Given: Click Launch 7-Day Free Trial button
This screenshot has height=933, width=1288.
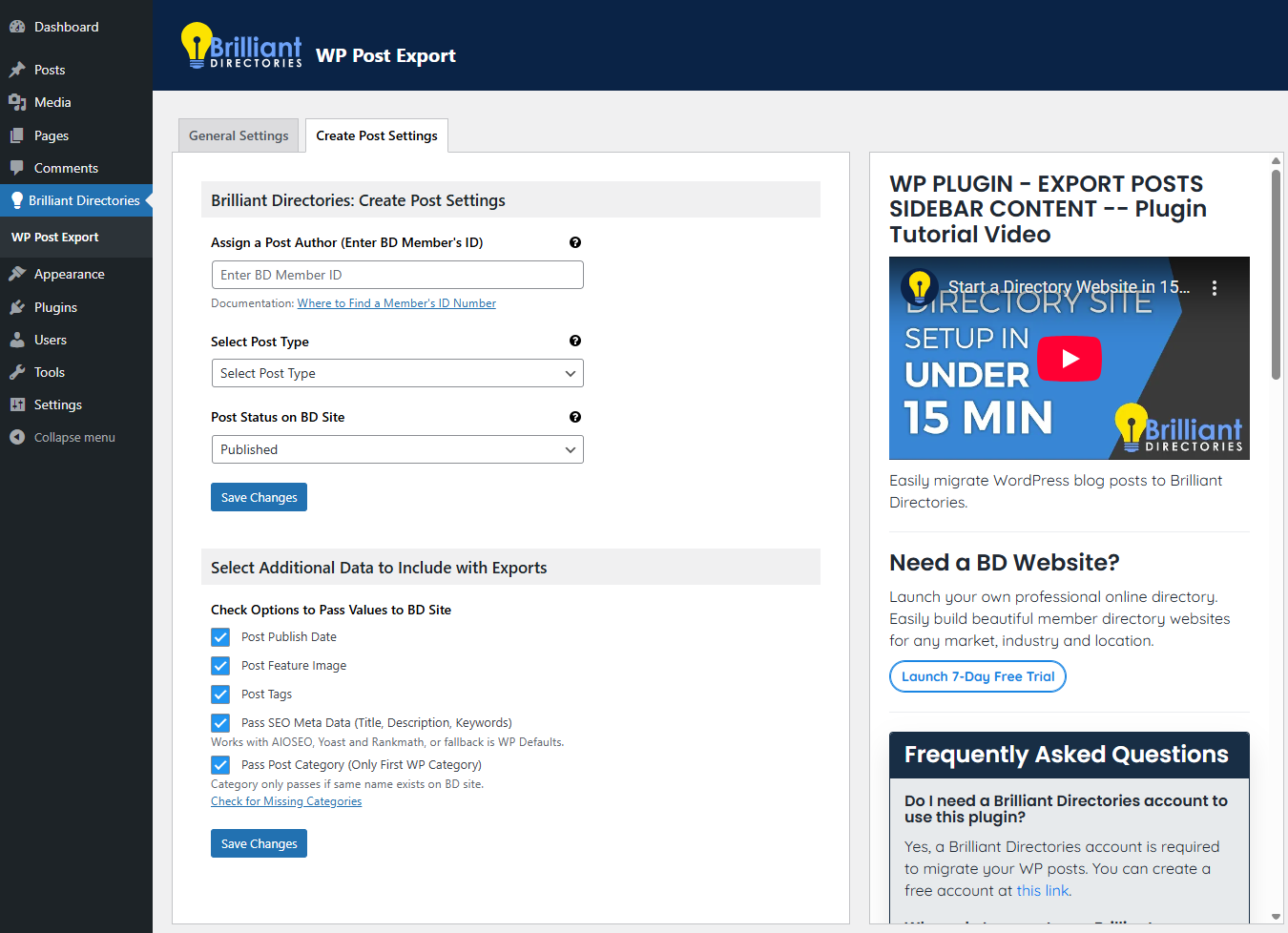Looking at the screenshot, I should [978, 676].
